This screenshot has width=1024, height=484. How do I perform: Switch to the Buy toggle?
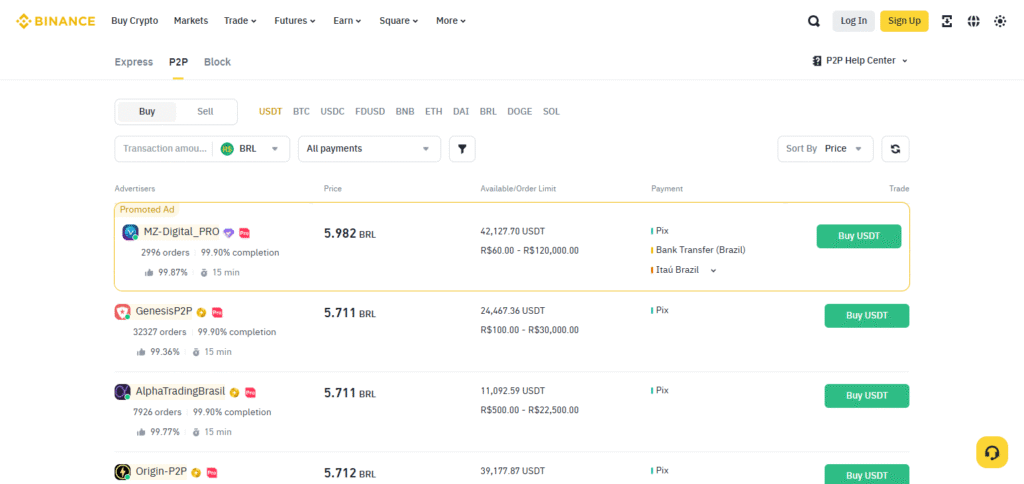[x=147, y=112]
